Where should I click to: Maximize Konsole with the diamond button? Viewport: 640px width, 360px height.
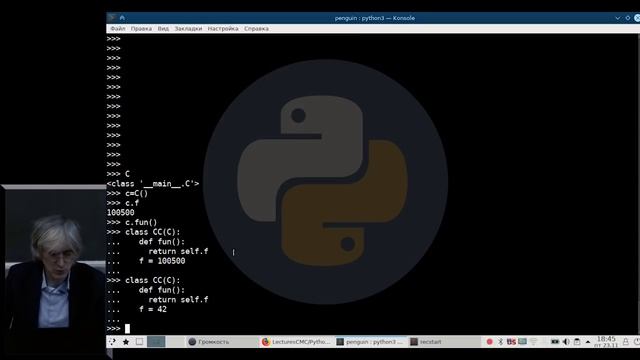point(628,18)
